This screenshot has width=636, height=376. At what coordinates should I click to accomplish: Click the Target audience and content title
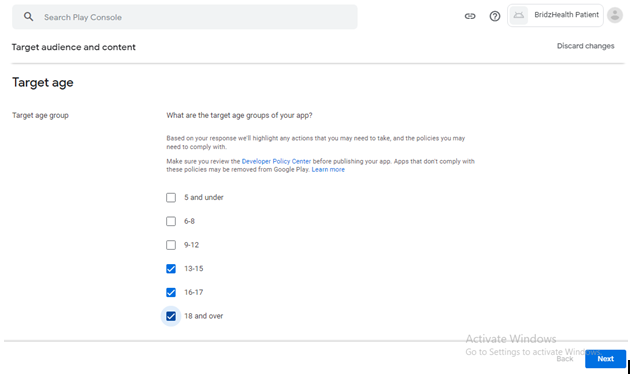pyautogui.click(x=73, y=47)
